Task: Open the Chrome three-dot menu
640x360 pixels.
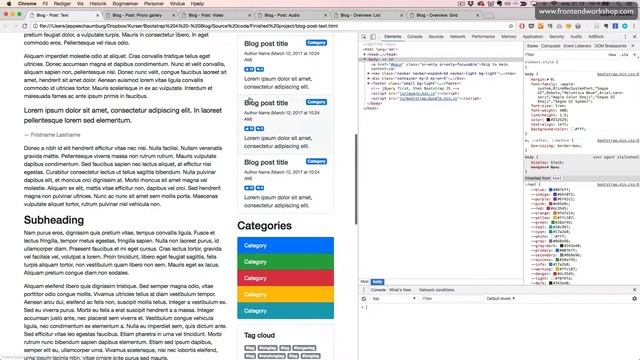Action: click(x=634, y=26)
